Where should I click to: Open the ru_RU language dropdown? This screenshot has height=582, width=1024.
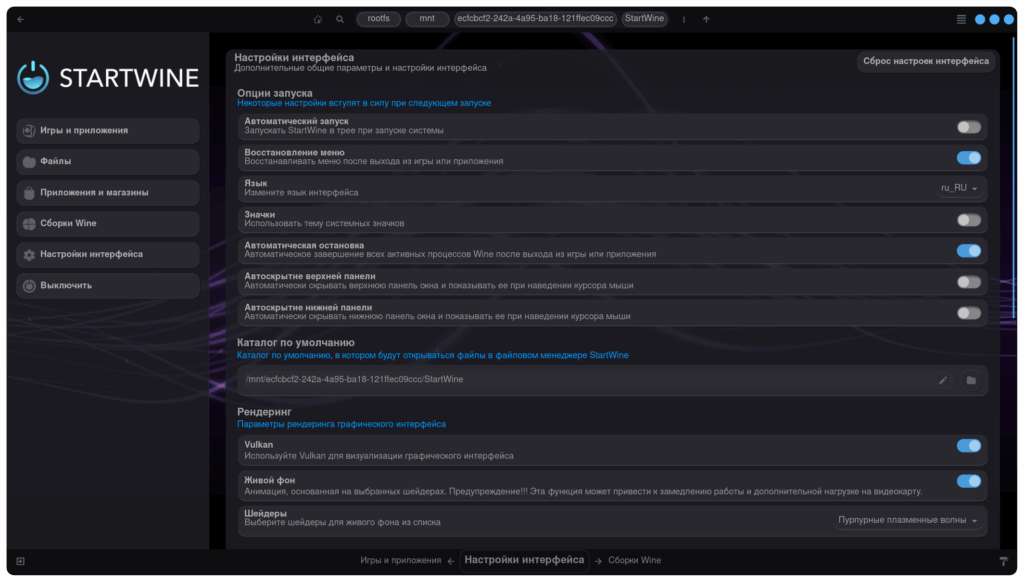959,188
